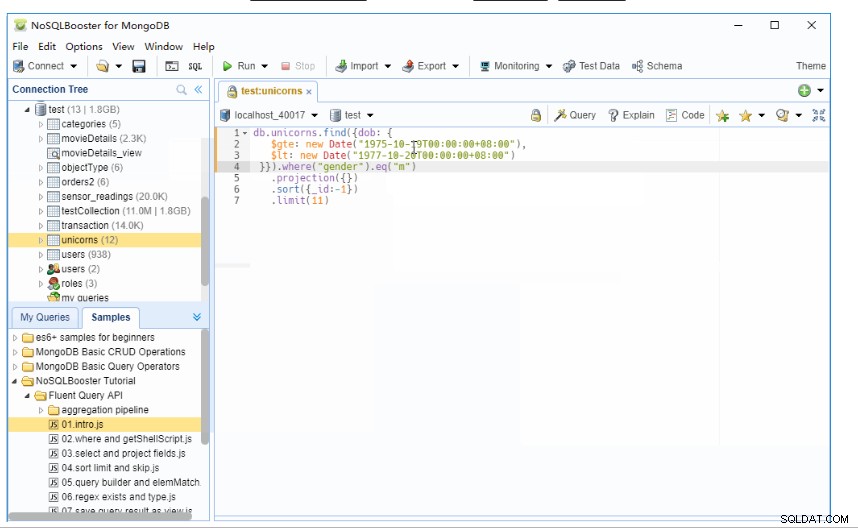858x529 pixels.
Task: Click the users (2) people icon
Action: click(x=53, y=269)
